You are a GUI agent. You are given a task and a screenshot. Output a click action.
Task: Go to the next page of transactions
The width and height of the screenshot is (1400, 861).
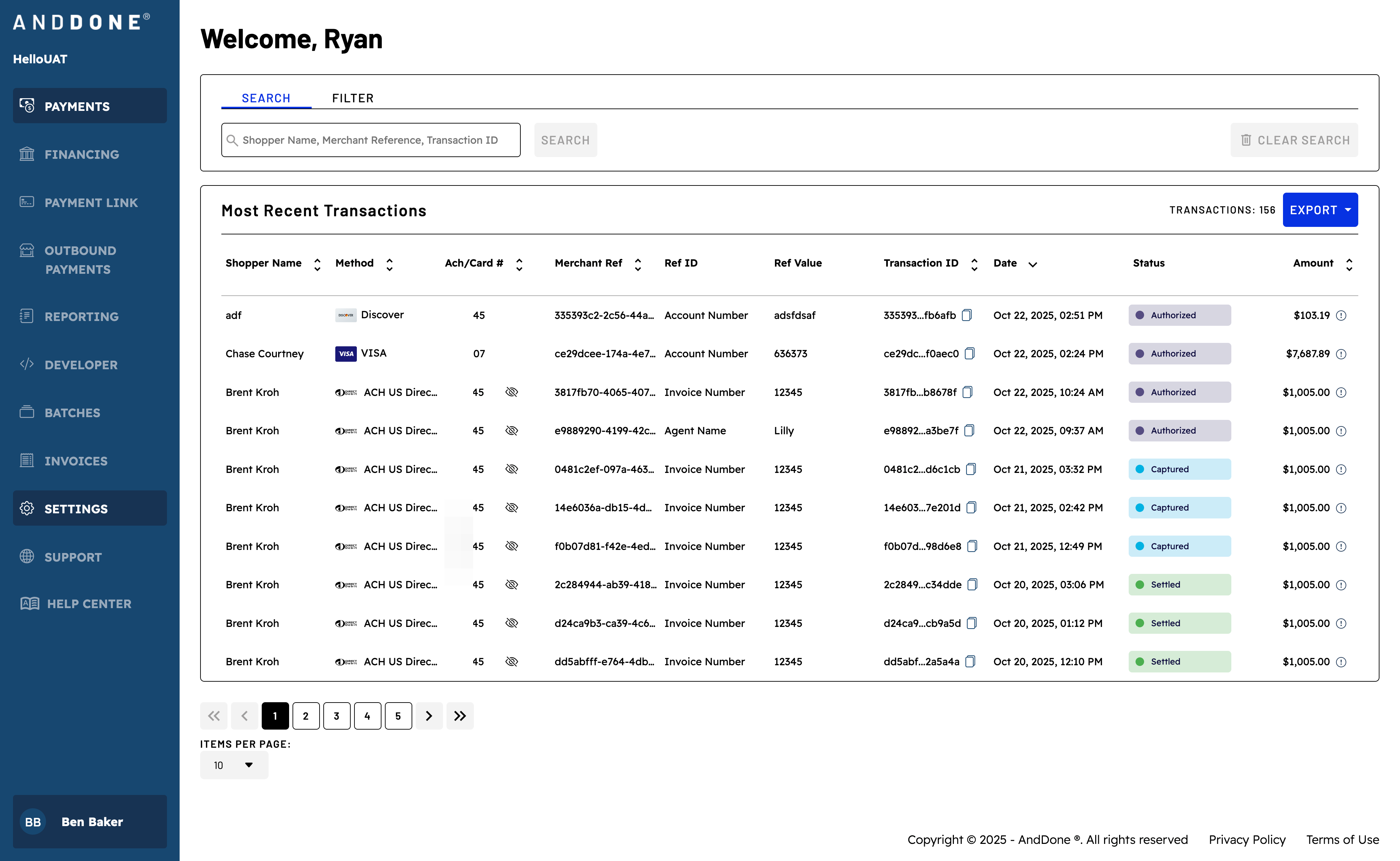429,716
